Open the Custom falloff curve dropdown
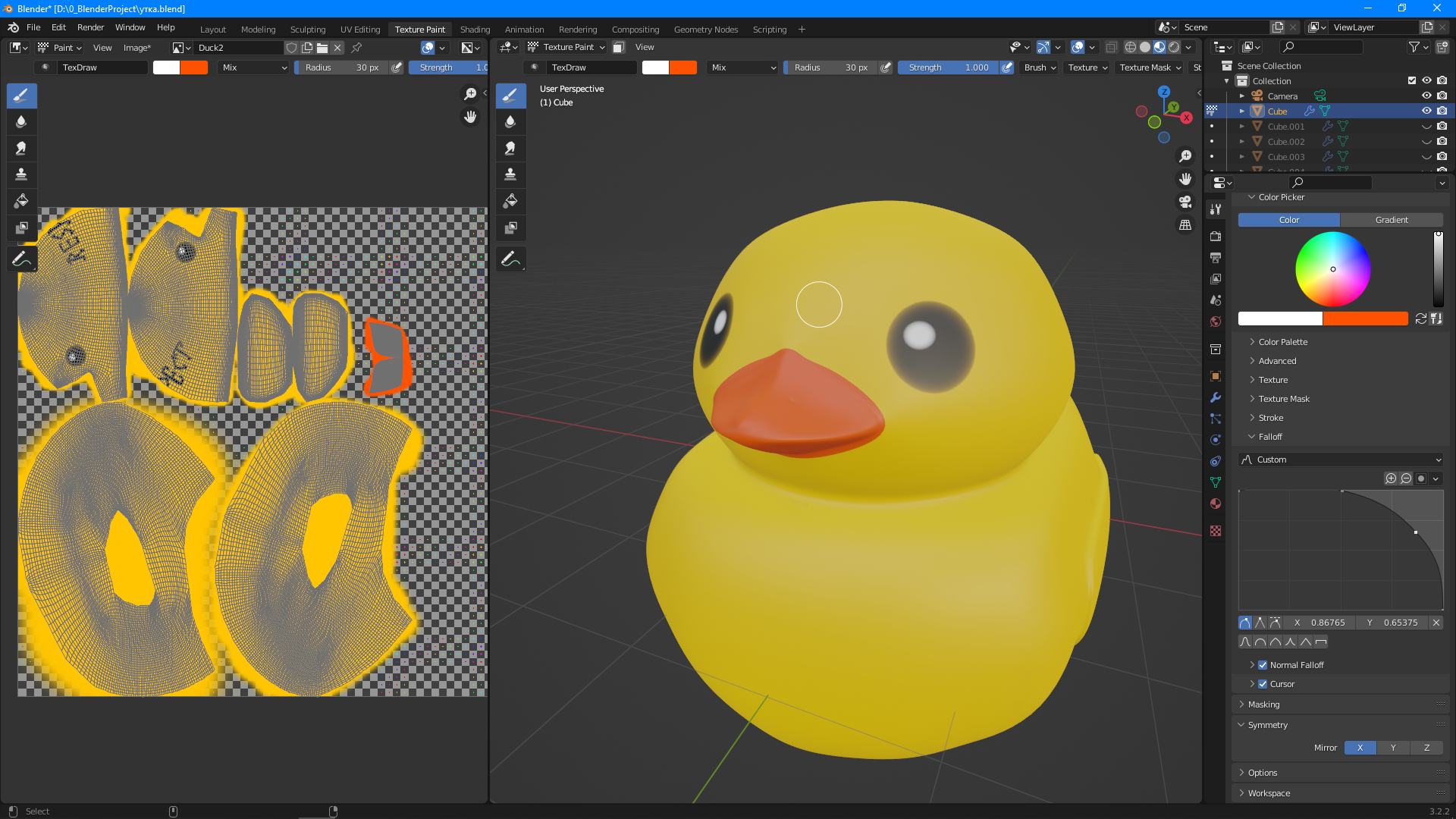1456x819 pixels. 1341,460
